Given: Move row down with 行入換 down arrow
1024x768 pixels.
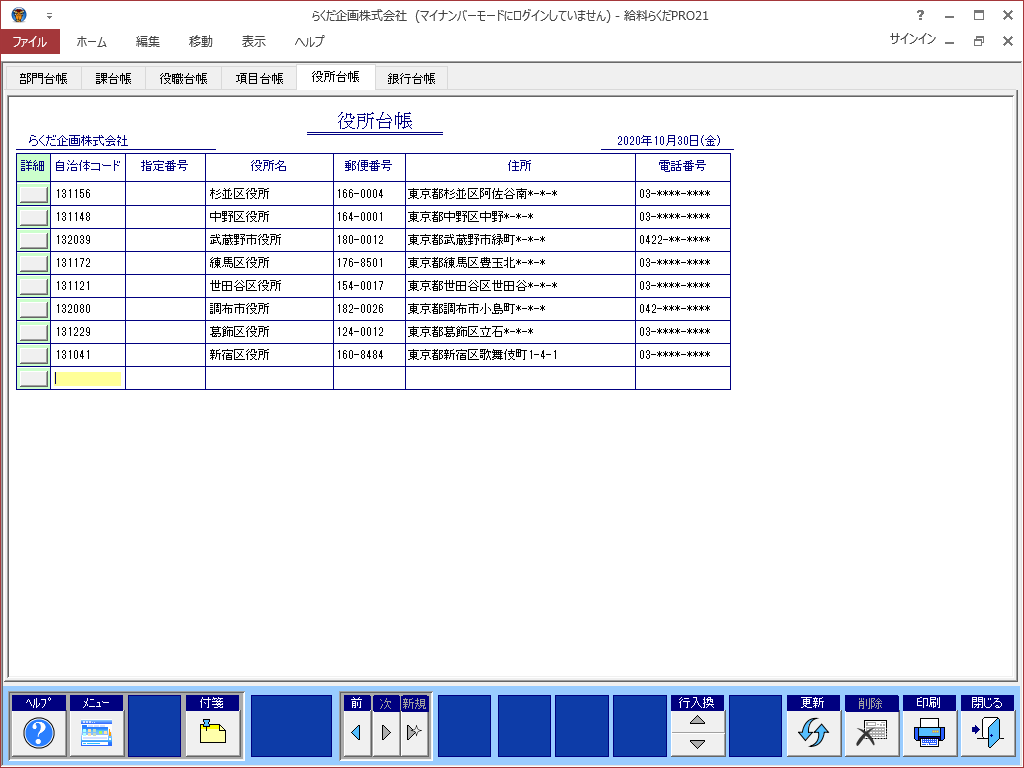Looking at the screenshot, I should click(697, 744).
